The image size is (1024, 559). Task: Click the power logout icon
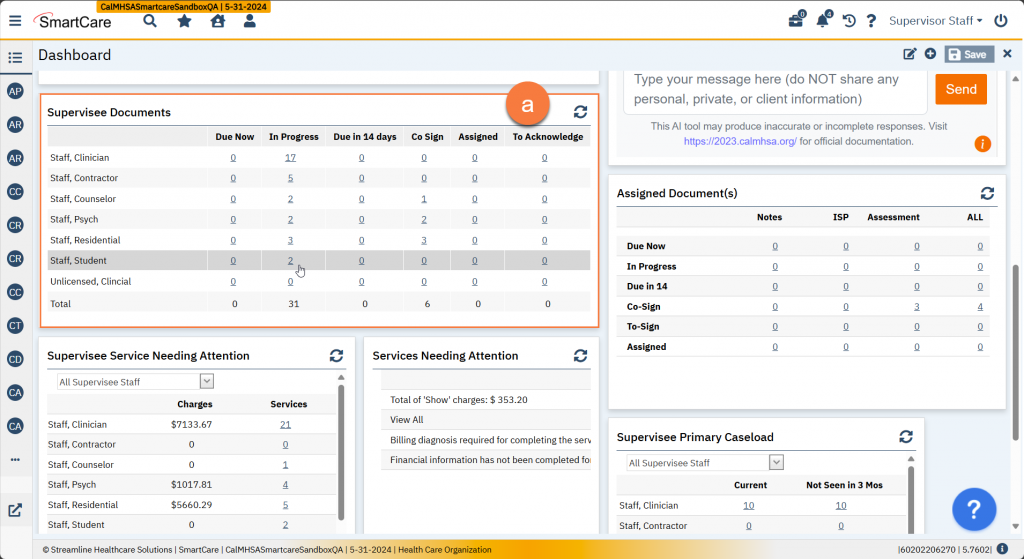click(x=1001, y=20)
